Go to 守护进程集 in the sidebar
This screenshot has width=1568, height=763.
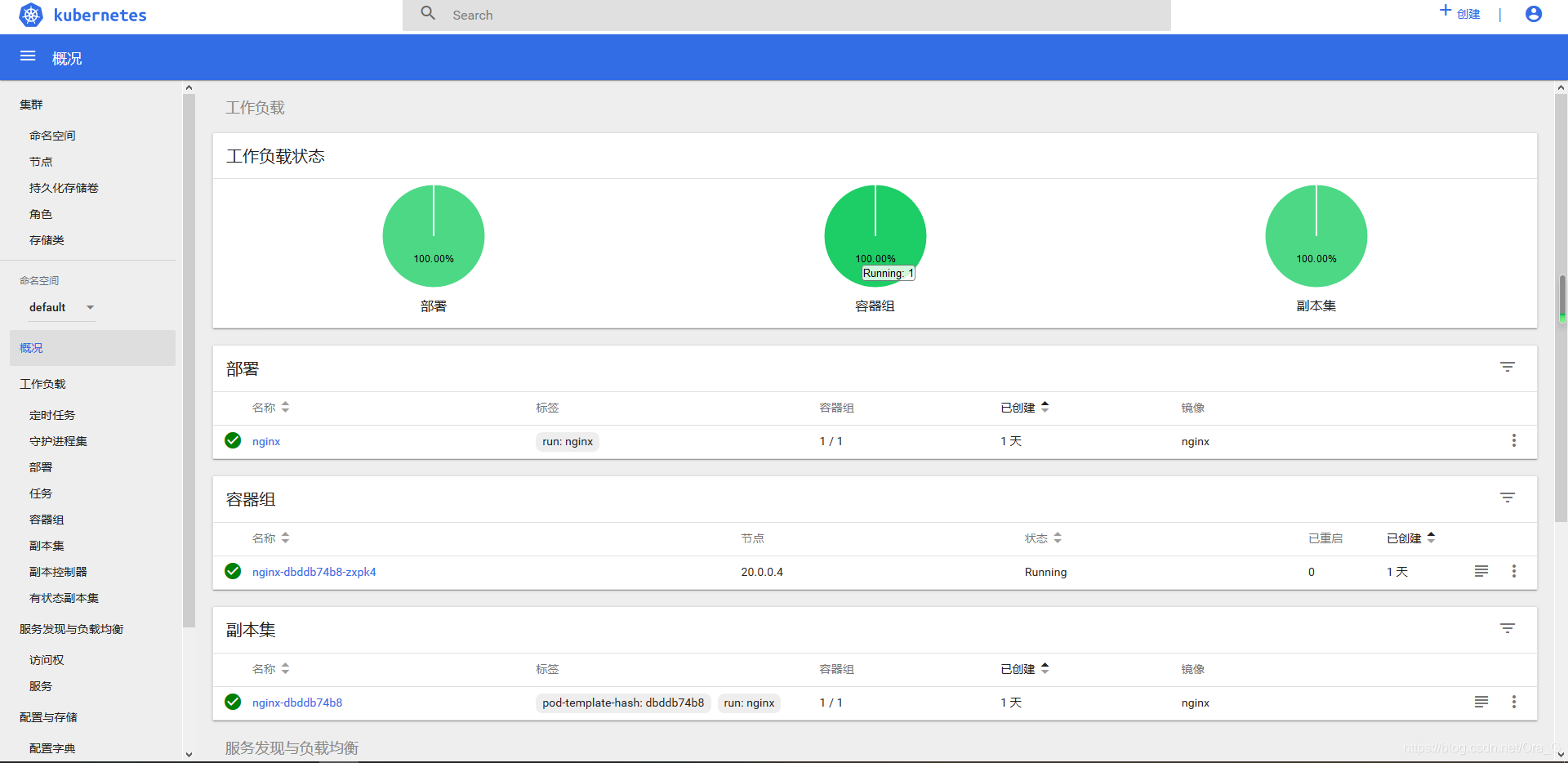pyautogui.click(x=58, y=441)
